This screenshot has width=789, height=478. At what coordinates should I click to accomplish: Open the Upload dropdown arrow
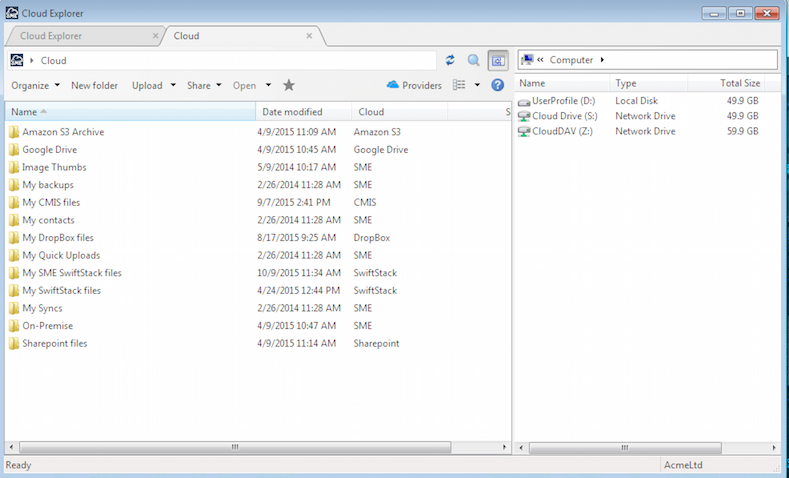pos(174,86)
